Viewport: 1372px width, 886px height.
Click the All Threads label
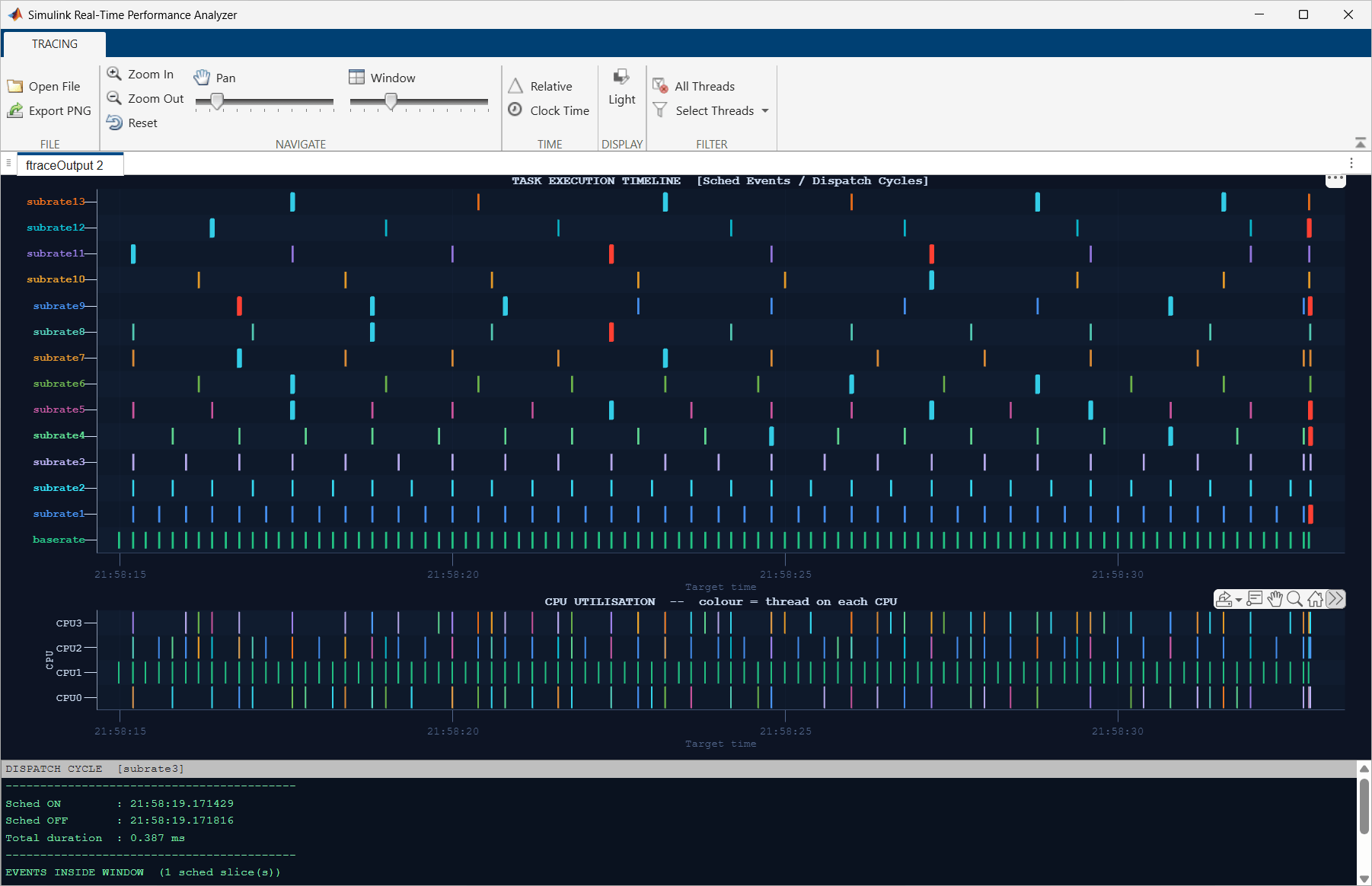[x=705, y=86]
